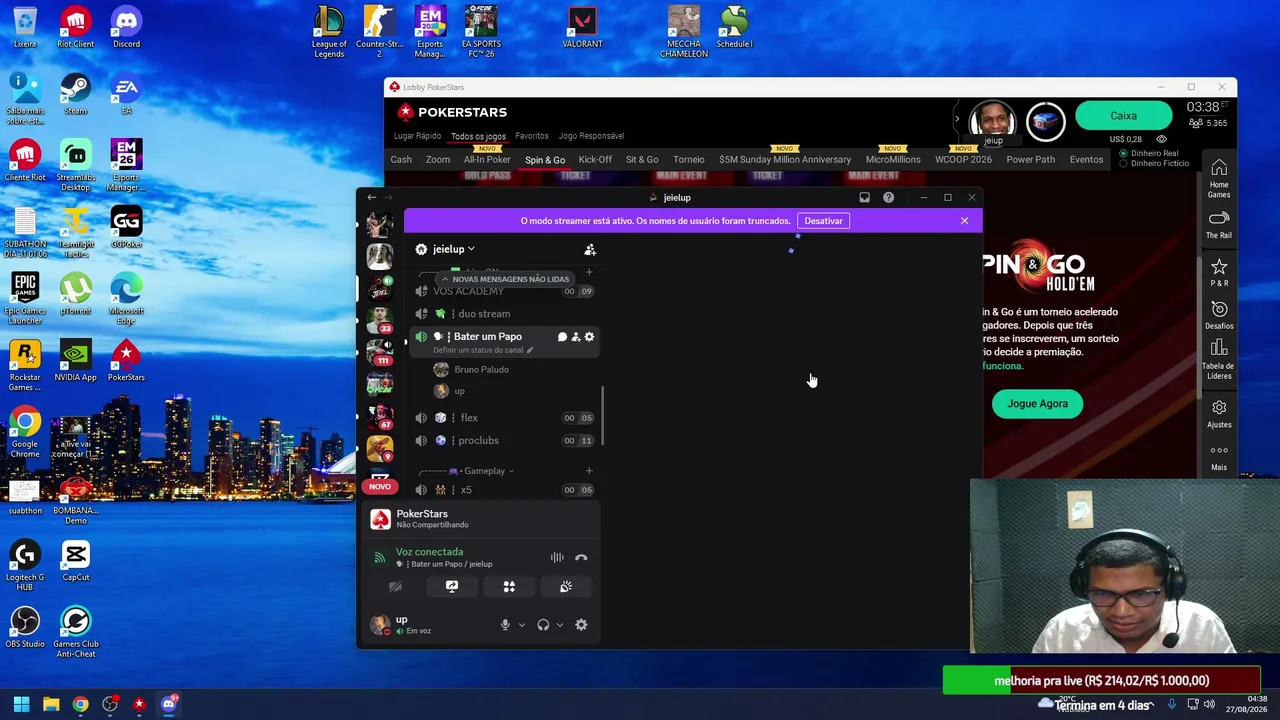The image size is (1280, 720).
Task: Open Discord noise suppression waveform settings
Action: coord(557,558)
